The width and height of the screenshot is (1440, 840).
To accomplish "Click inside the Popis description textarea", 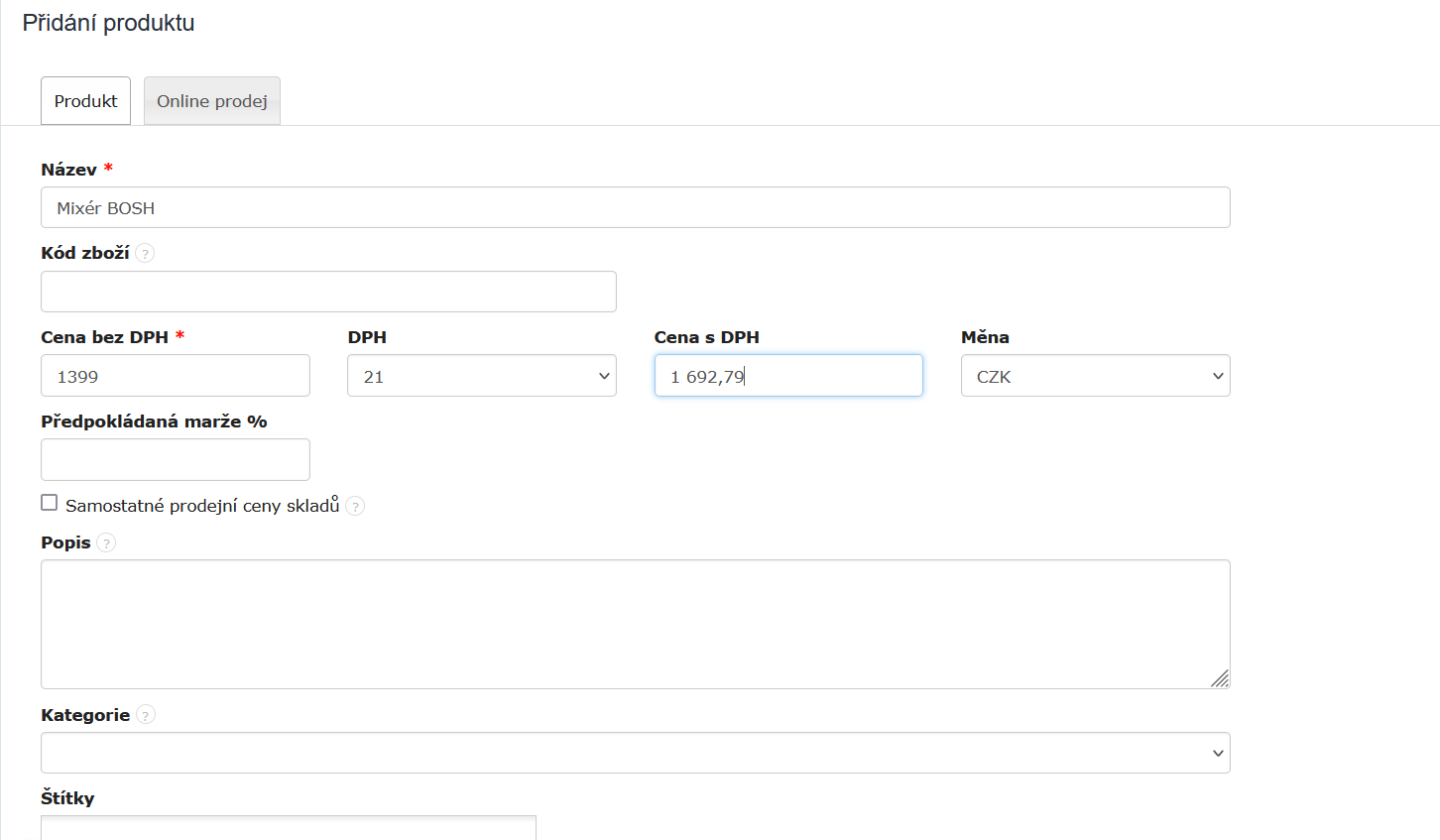I will (635, 624).
